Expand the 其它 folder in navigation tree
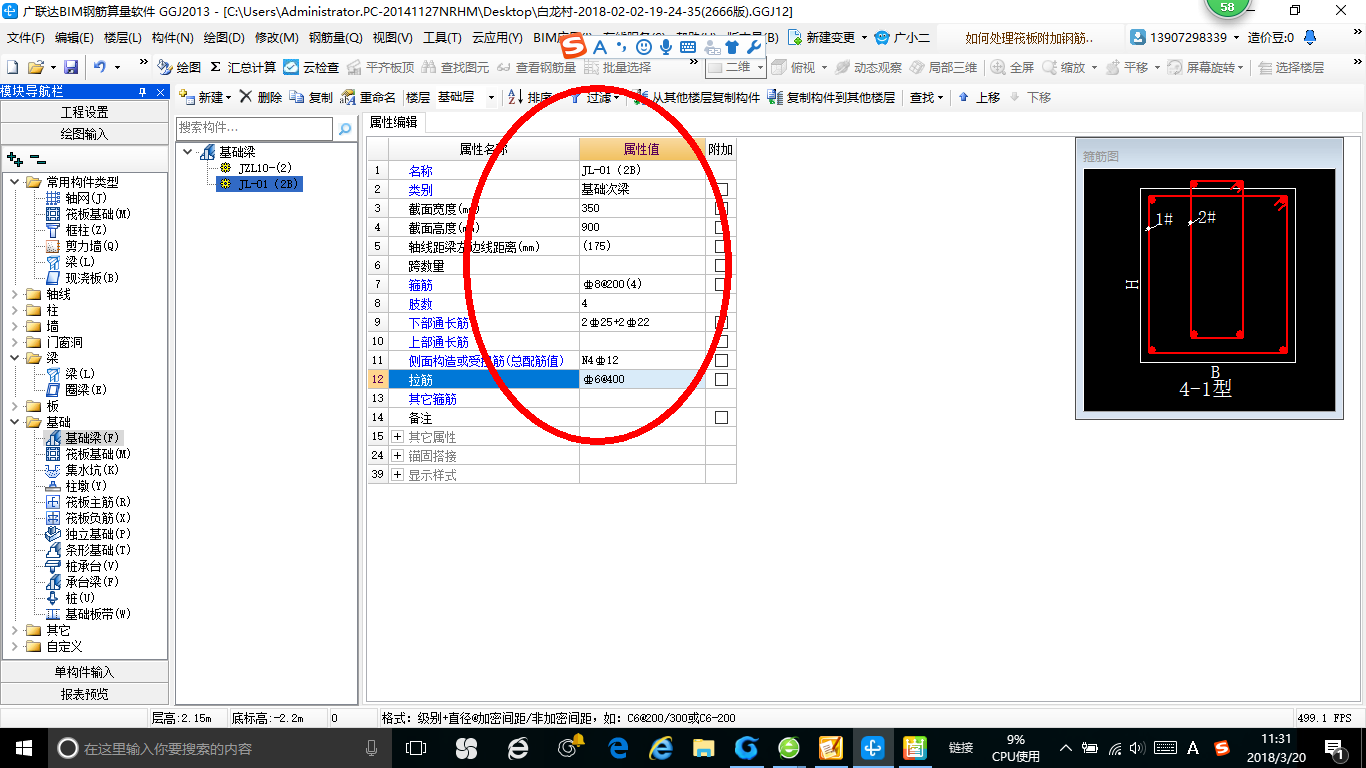Image resolution: width=1366 pixels, height=768 pixels. click(15, 630)
